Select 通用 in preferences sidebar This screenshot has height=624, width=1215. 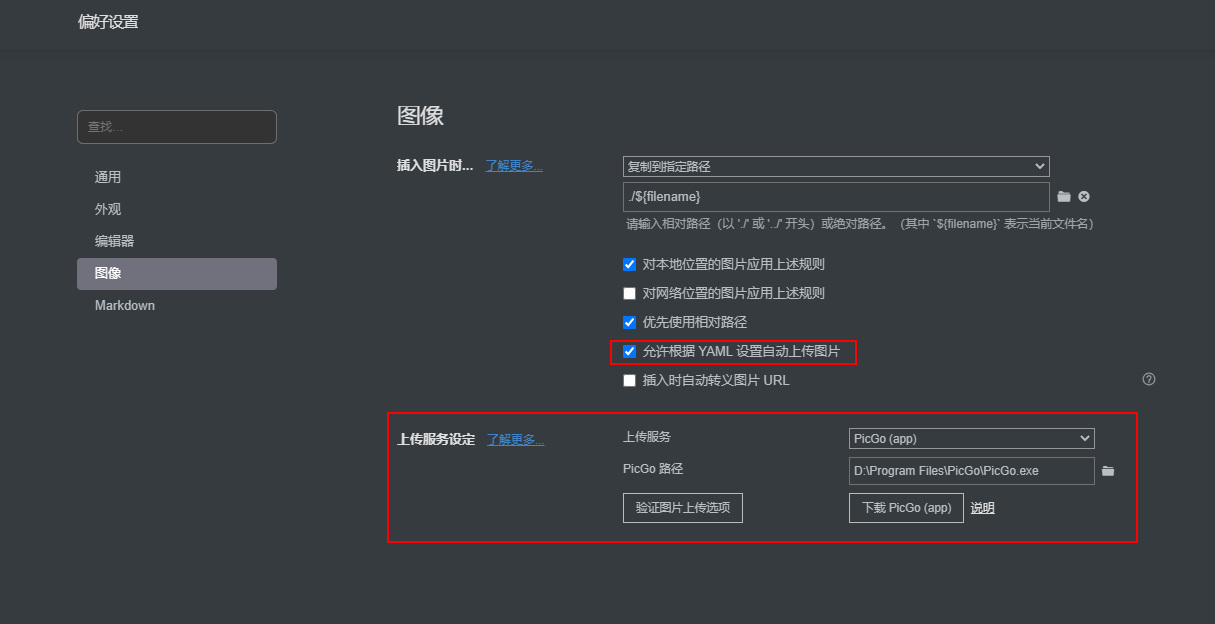click(177, 177)
